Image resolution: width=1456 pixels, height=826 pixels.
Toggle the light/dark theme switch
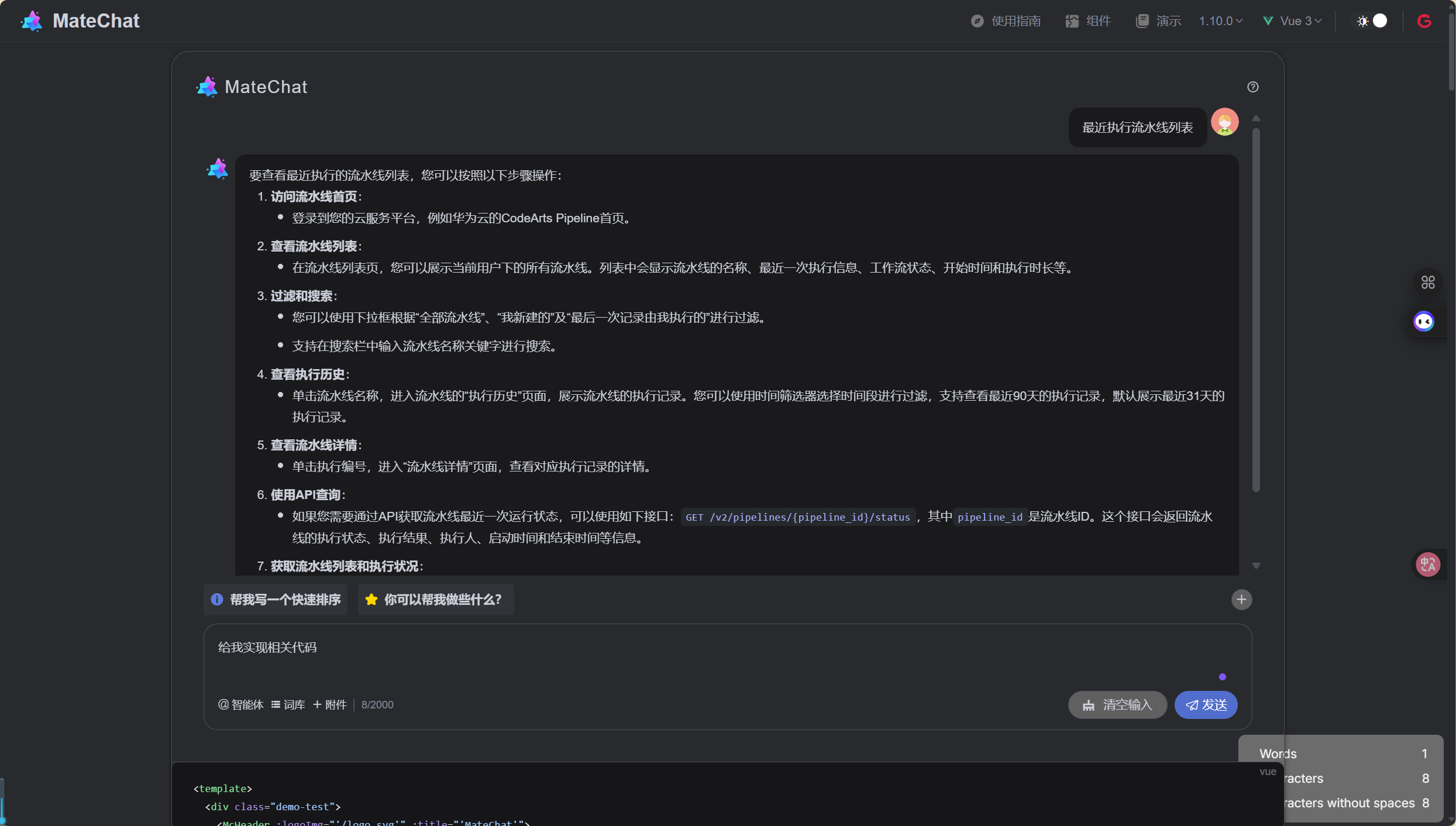coord(1372,21)
